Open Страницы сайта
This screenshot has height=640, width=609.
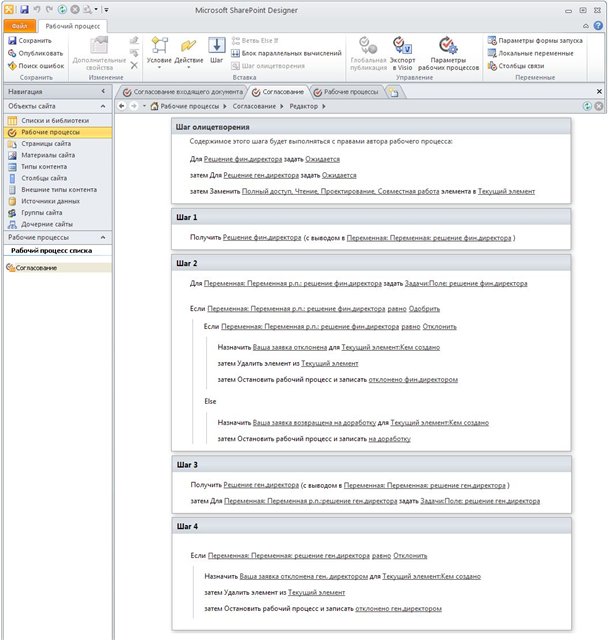click(58, 144)
